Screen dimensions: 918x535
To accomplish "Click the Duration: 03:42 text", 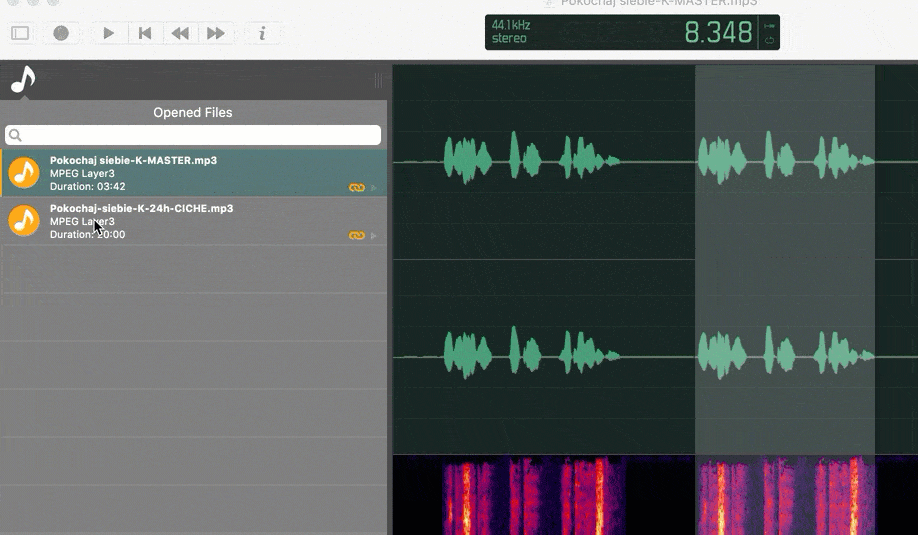I will coord(87,187).
